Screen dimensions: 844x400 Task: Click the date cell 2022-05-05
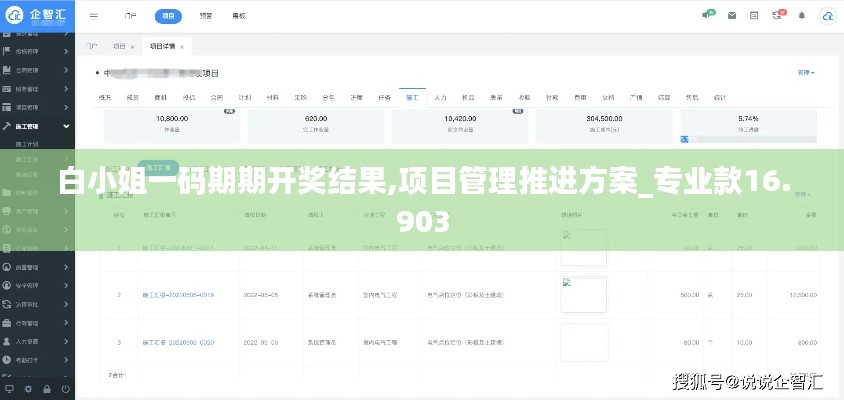pos(261,296)
